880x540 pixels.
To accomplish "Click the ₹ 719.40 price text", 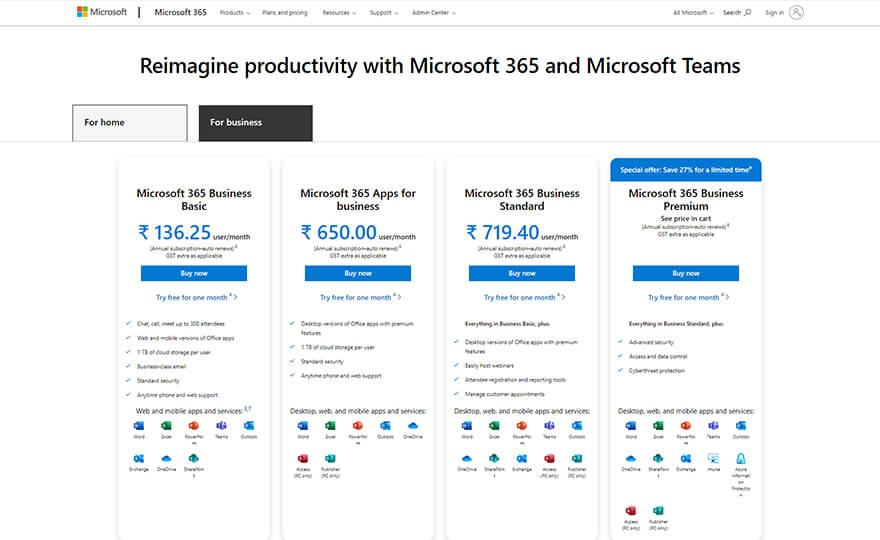I will [x=502, y=232].
